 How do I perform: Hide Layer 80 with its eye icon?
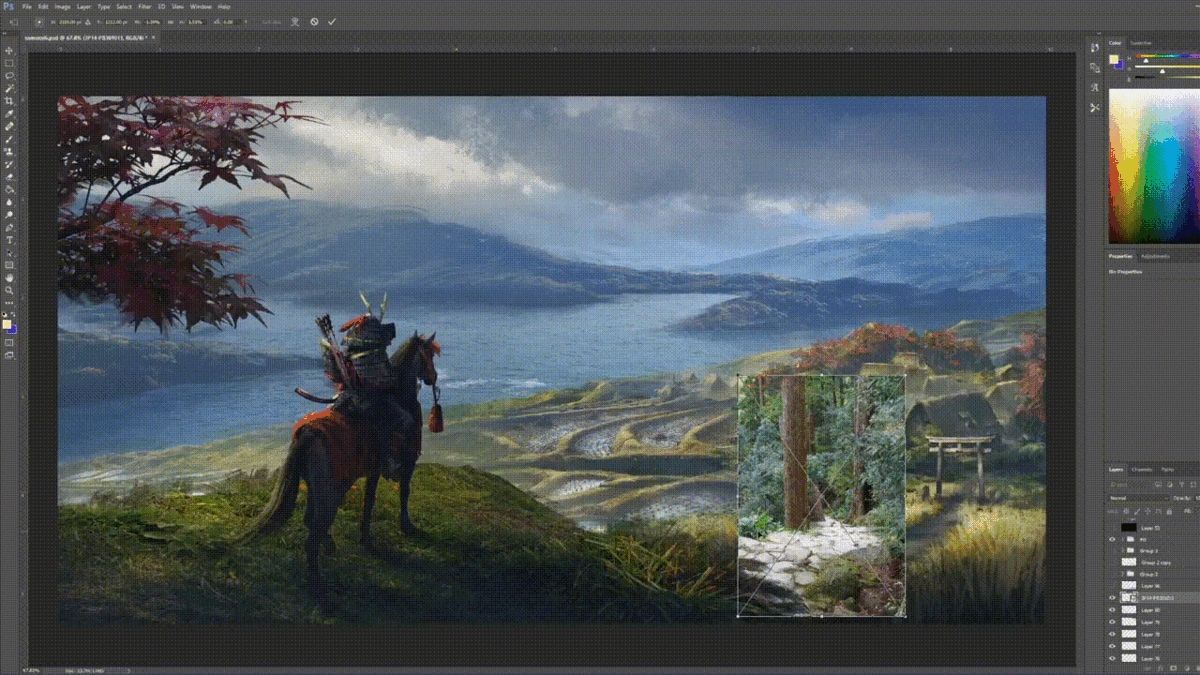(1112, 610)
